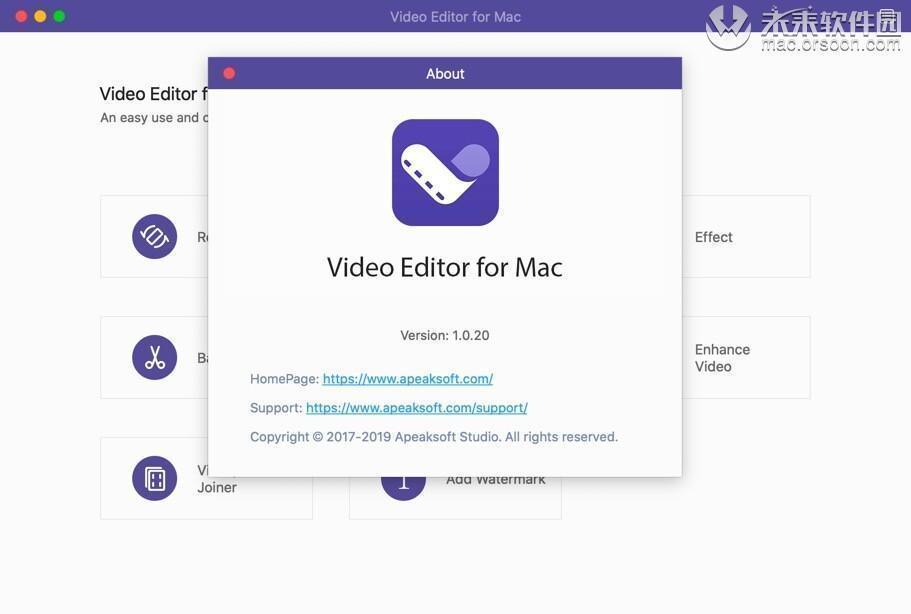Click the main window title text
Image resolution: width=911 pixels, height=614 pixels.
455,16
